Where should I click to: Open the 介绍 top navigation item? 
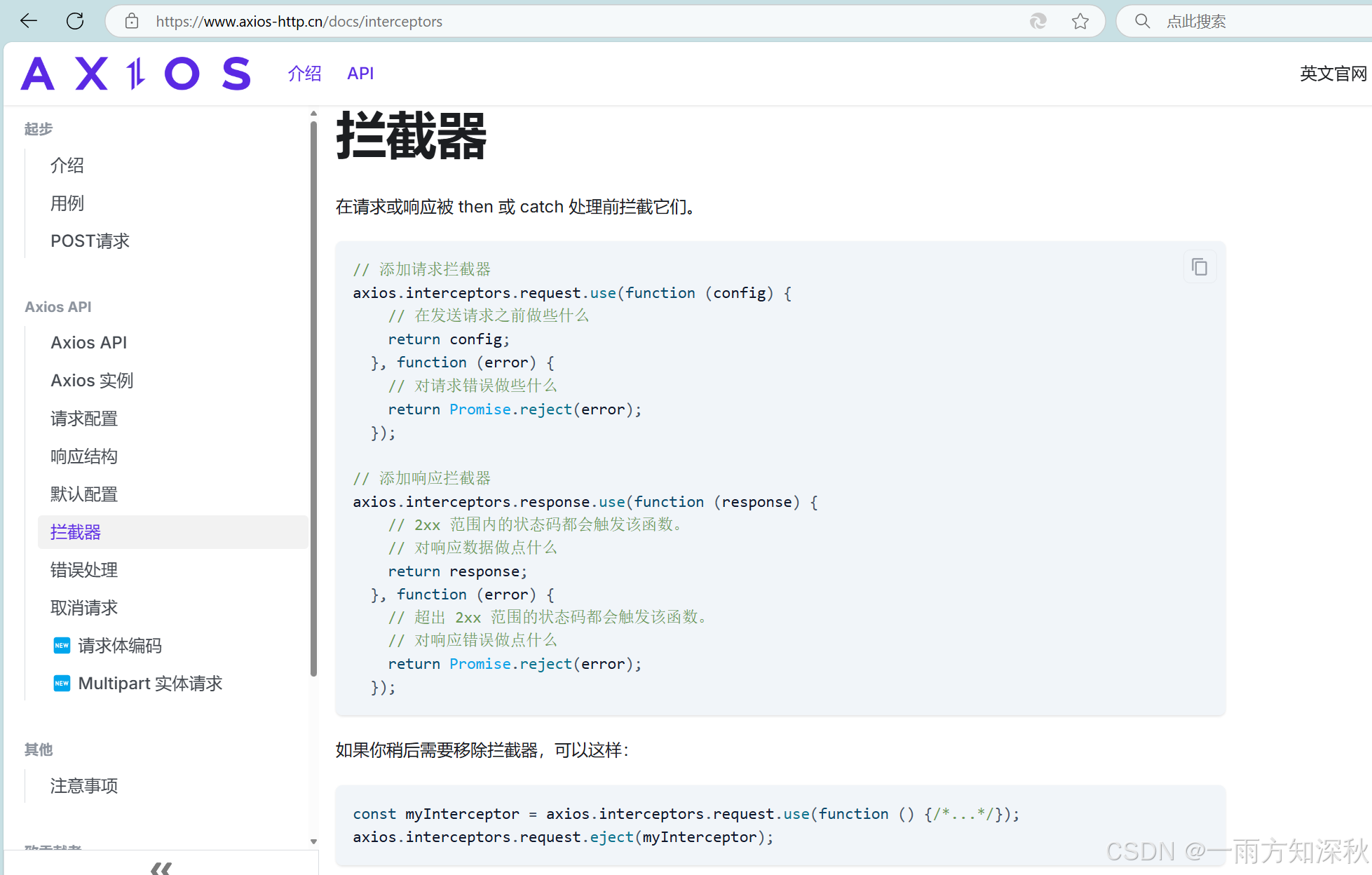click(304, 74)
